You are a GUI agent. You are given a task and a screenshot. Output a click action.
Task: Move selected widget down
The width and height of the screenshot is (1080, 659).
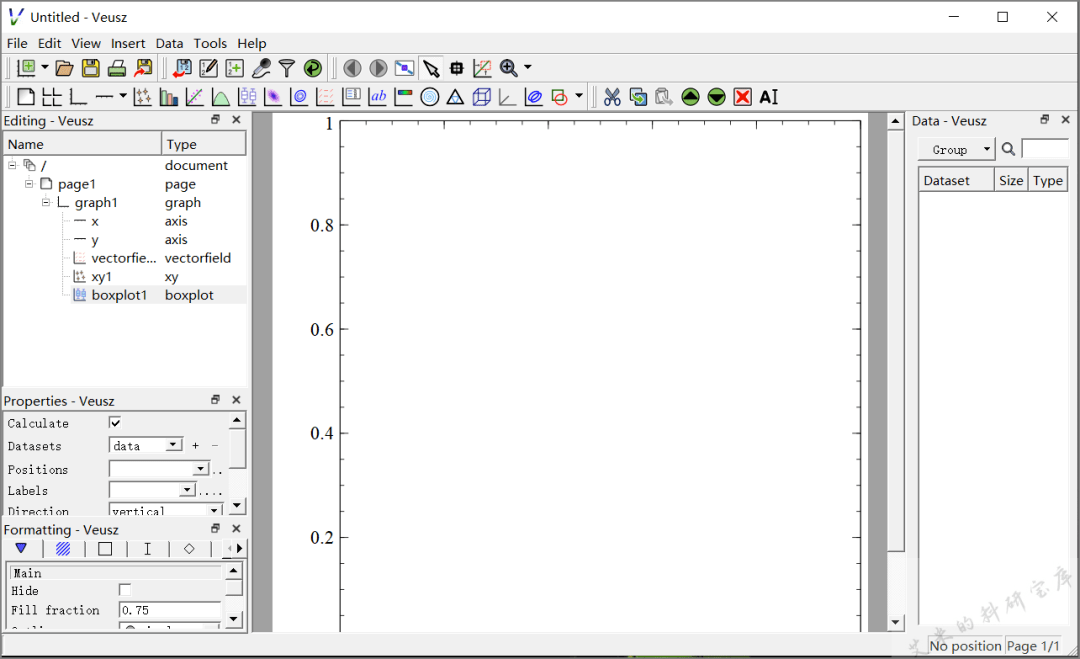[716, 97]
